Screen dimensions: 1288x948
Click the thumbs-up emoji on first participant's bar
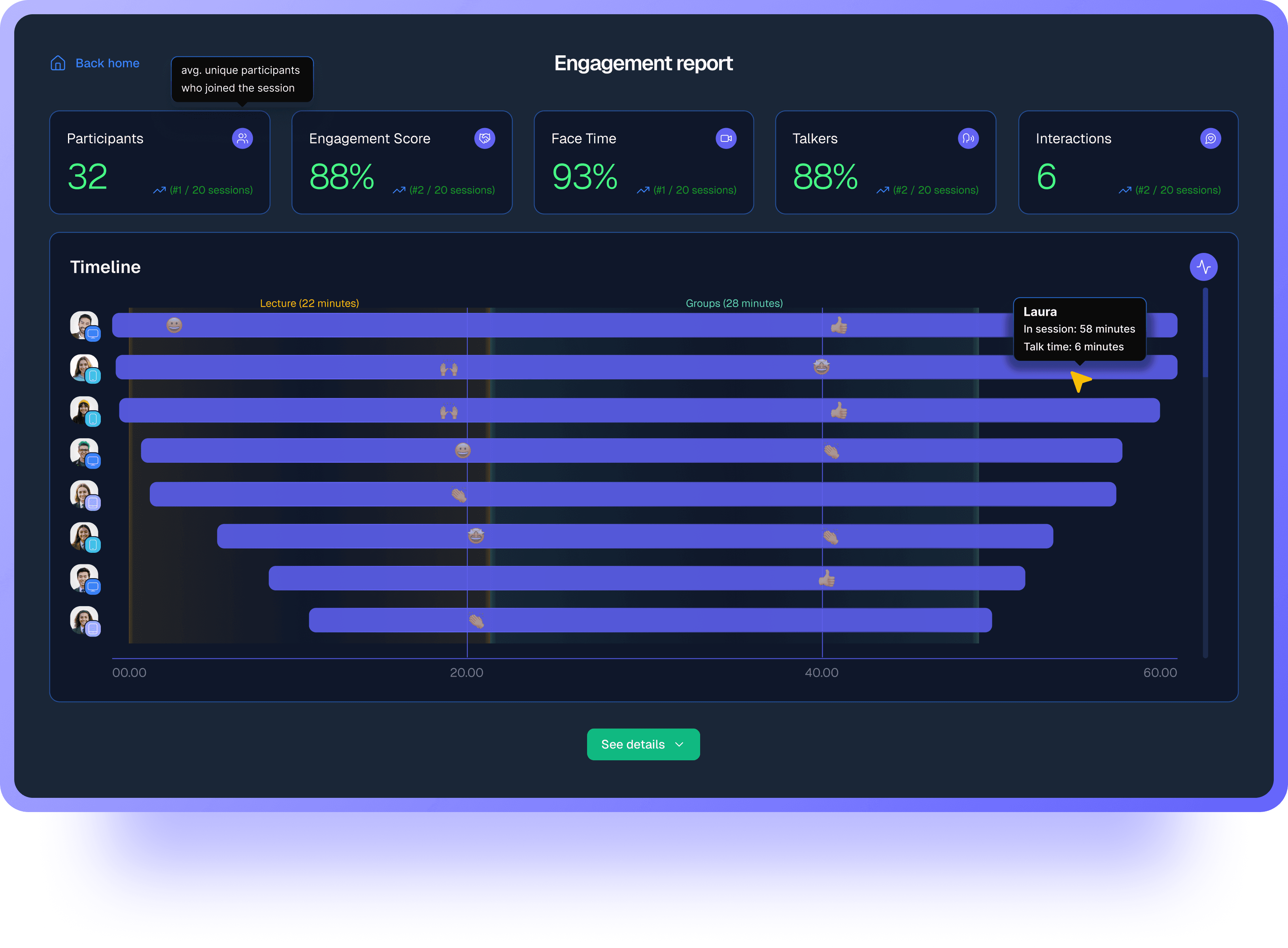click(839, 326)
